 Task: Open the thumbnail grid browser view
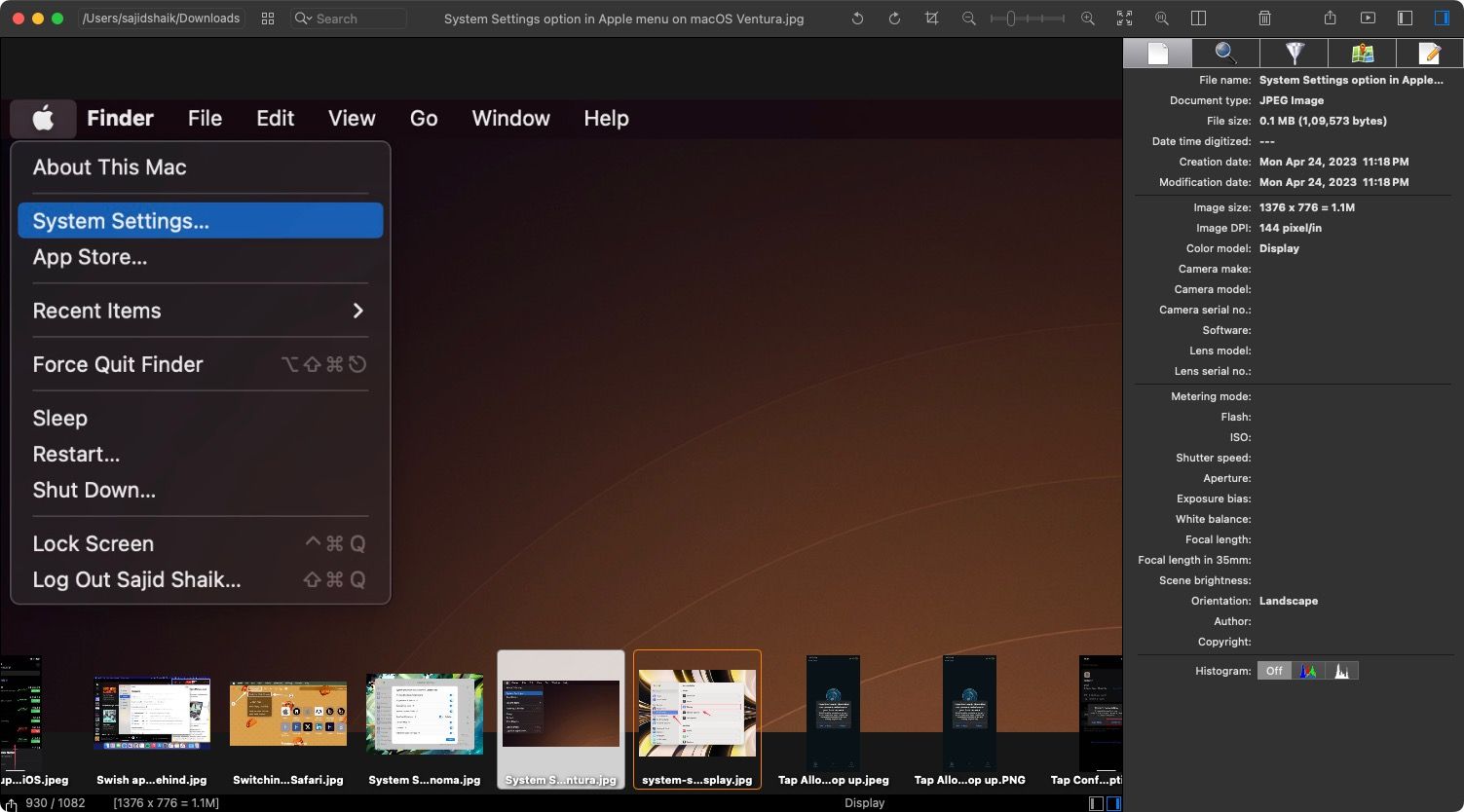point(268,18)
